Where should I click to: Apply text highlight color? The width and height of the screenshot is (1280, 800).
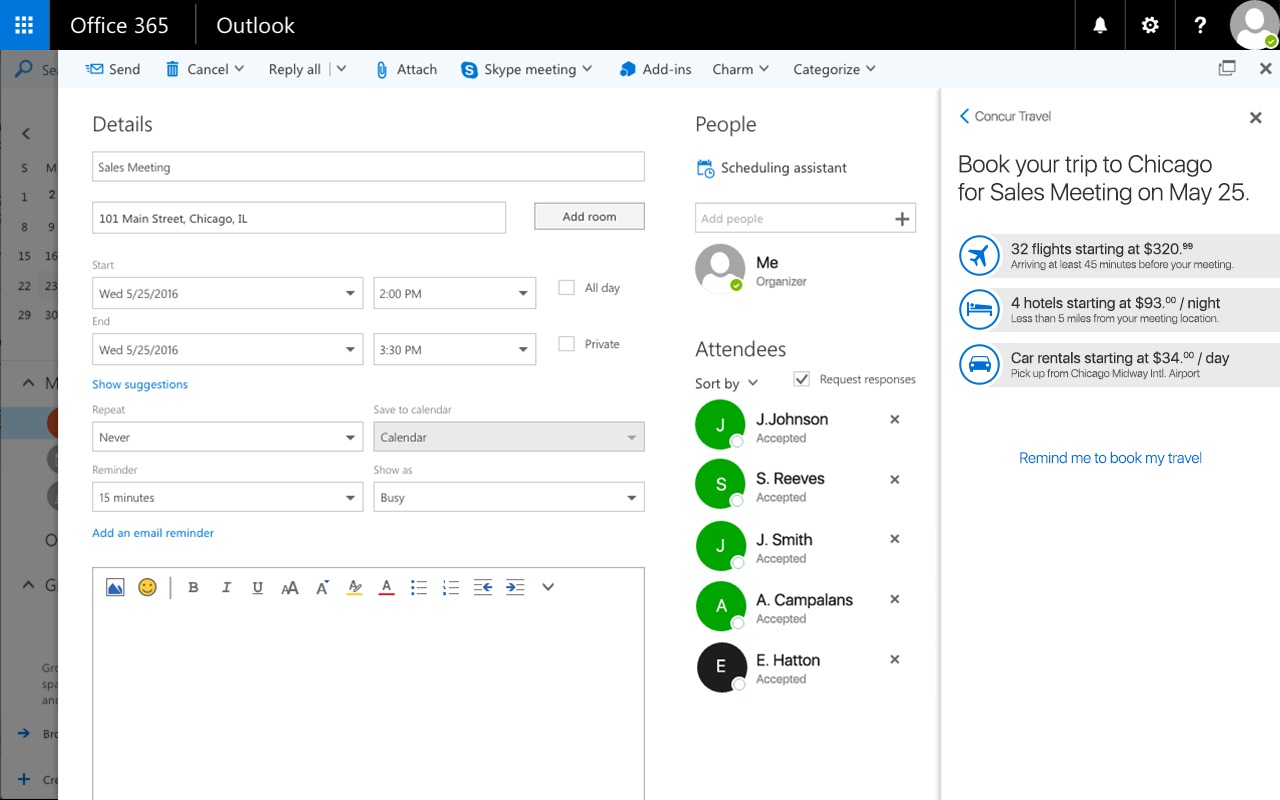(354, 588)
